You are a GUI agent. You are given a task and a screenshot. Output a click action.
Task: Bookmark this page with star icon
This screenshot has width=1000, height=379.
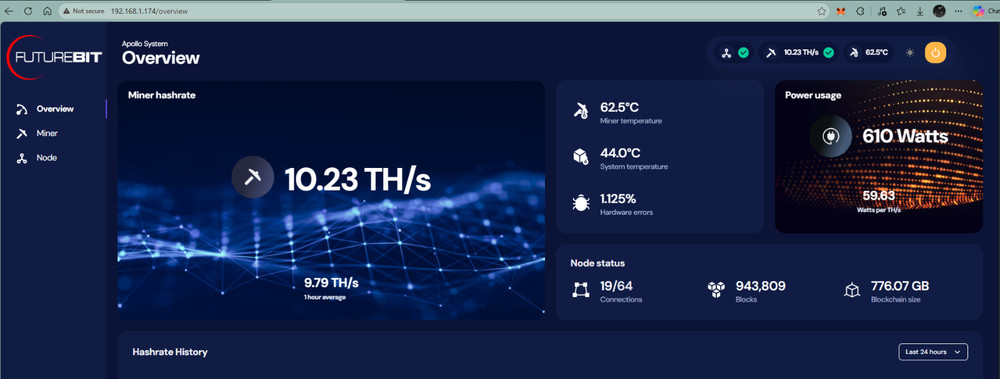coord(822,11)
